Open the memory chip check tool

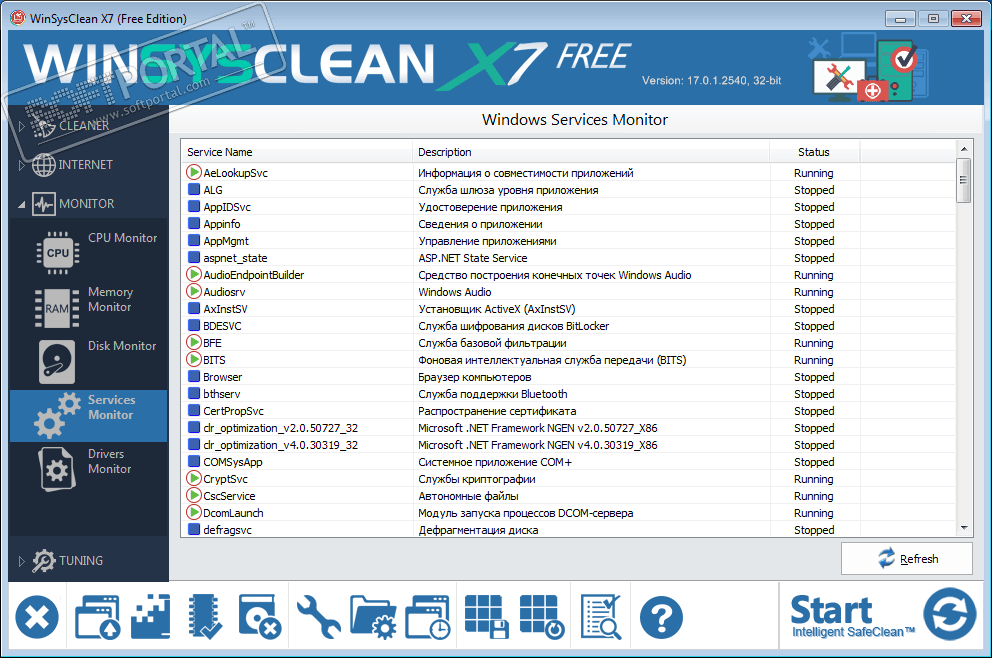[205, 617]
